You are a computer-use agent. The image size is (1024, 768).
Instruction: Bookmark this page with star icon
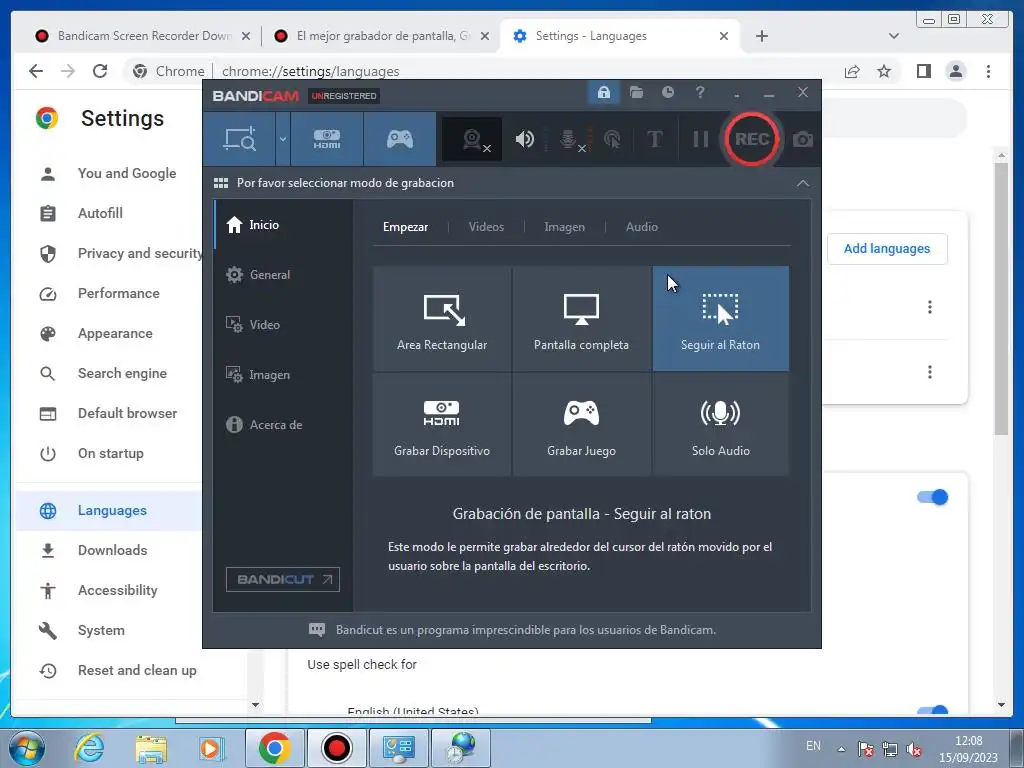click(884, 71)
